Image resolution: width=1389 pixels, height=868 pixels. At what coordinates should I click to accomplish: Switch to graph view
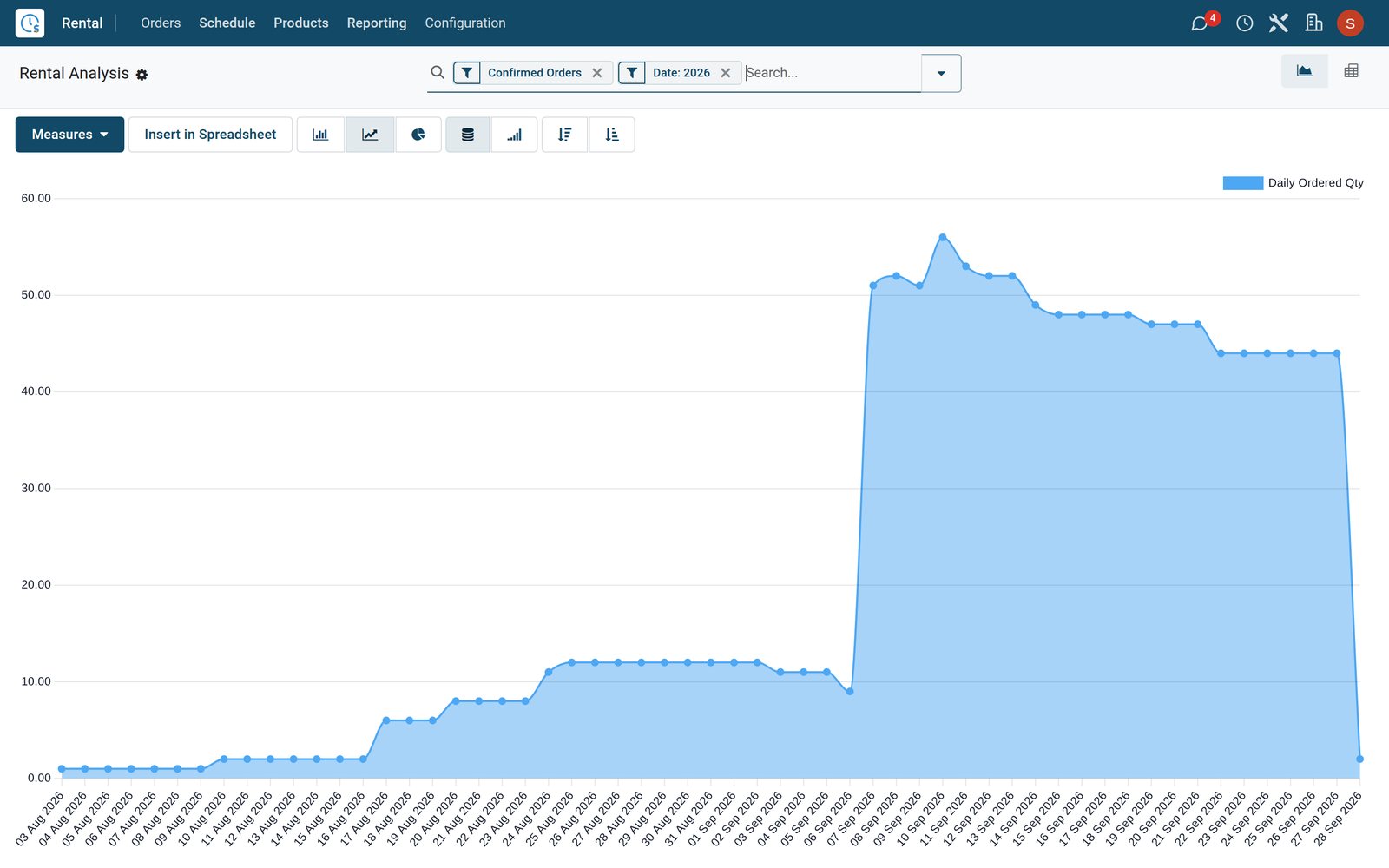pos(1305,71)
